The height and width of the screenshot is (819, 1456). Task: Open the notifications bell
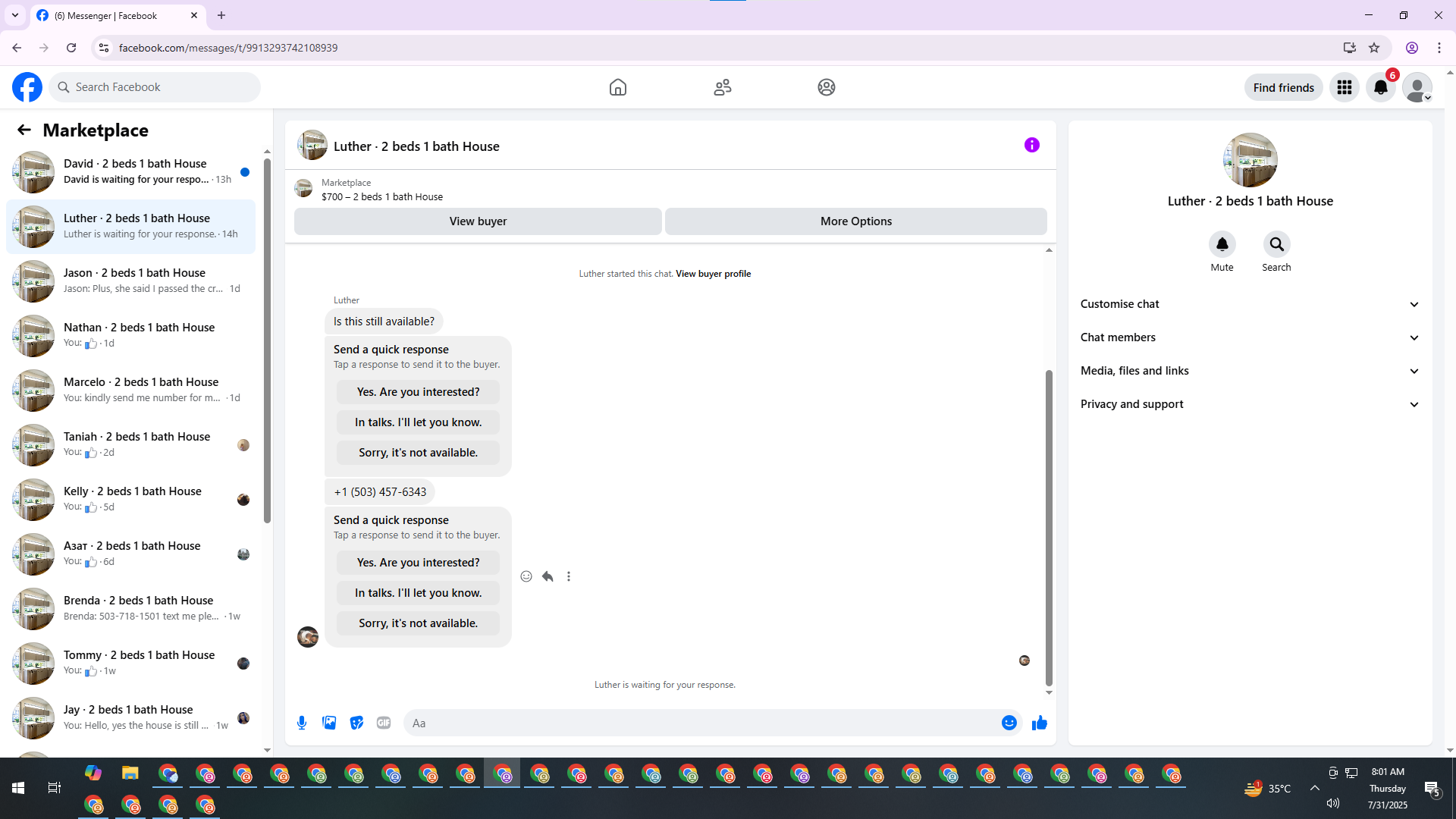[x=1380, y=87]
